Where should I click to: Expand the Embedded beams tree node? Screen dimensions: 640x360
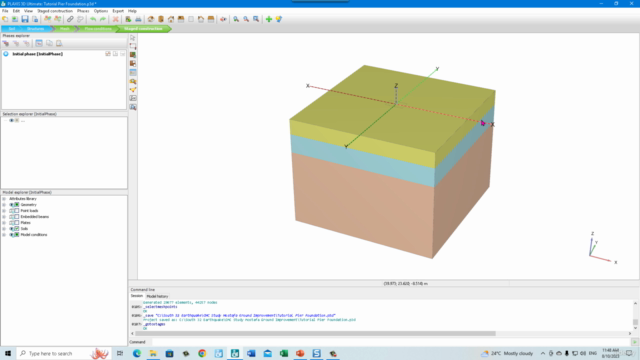coord(4,217)
